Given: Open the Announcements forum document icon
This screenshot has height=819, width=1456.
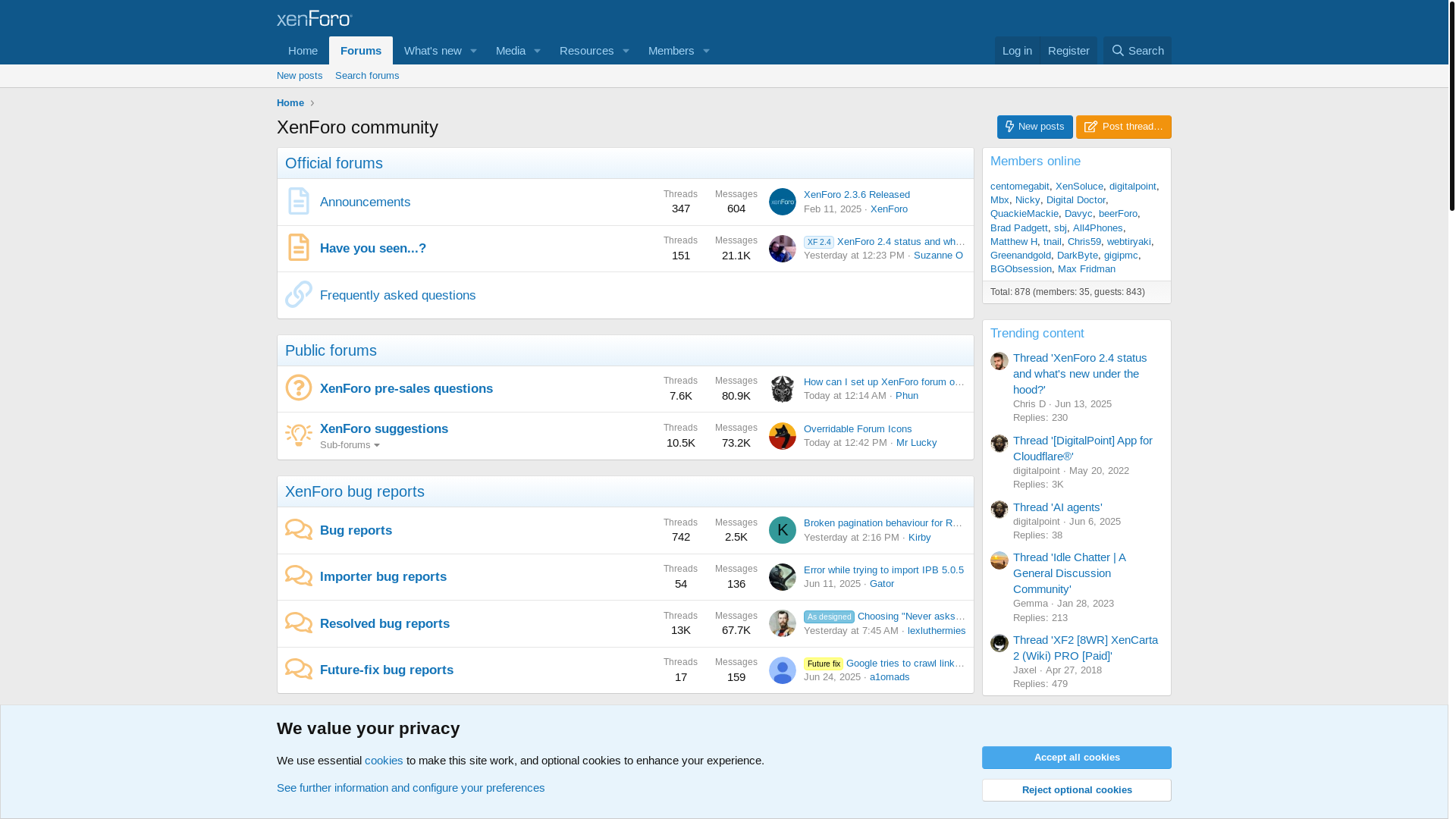Looking at the screenshot, I should tap(299, 202).
